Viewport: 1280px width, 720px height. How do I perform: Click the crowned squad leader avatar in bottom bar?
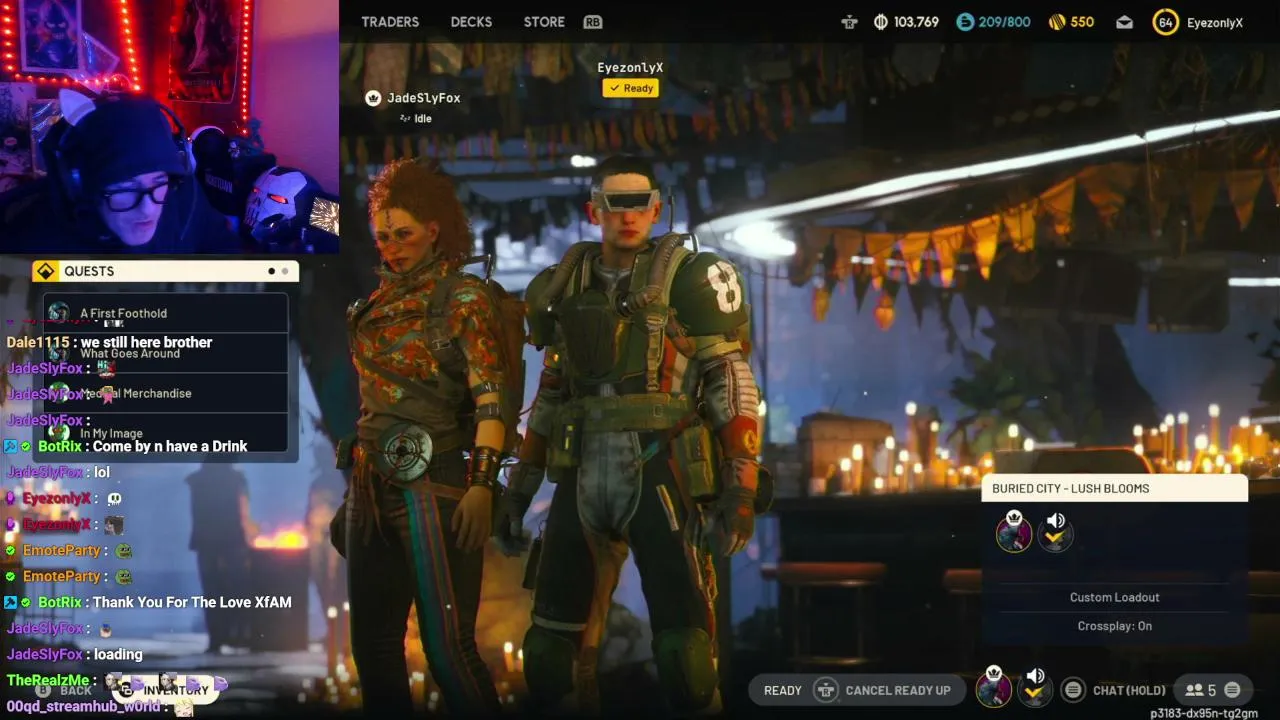coord(994,688)
